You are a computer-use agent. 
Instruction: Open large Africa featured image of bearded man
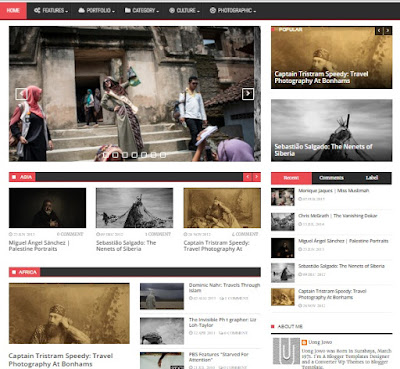click(69, 313)
